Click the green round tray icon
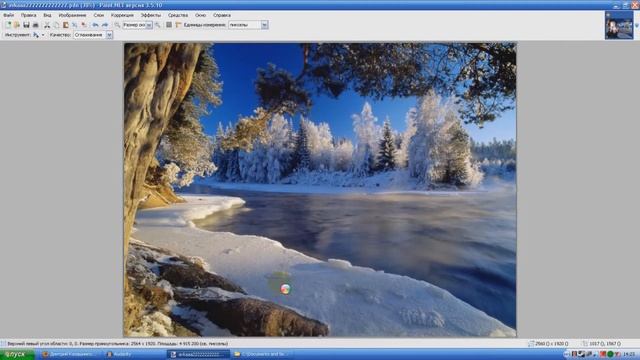 pyautogui.click(x=610, y=354)
